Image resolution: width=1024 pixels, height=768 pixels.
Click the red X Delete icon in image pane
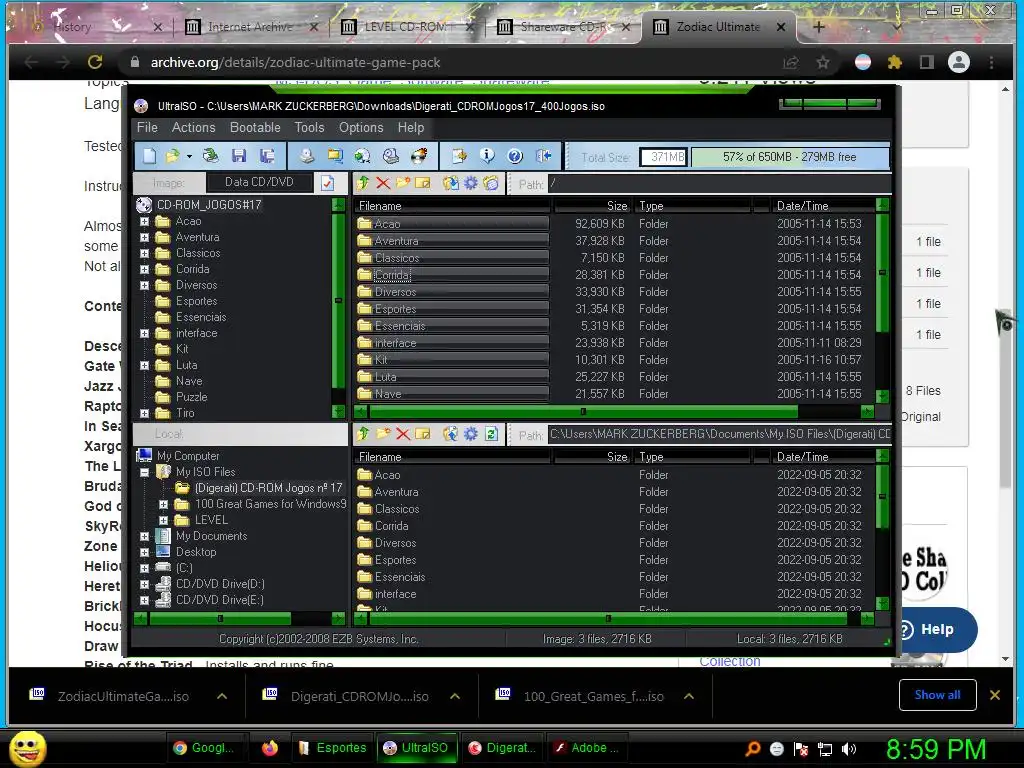[x=383, y=184]
